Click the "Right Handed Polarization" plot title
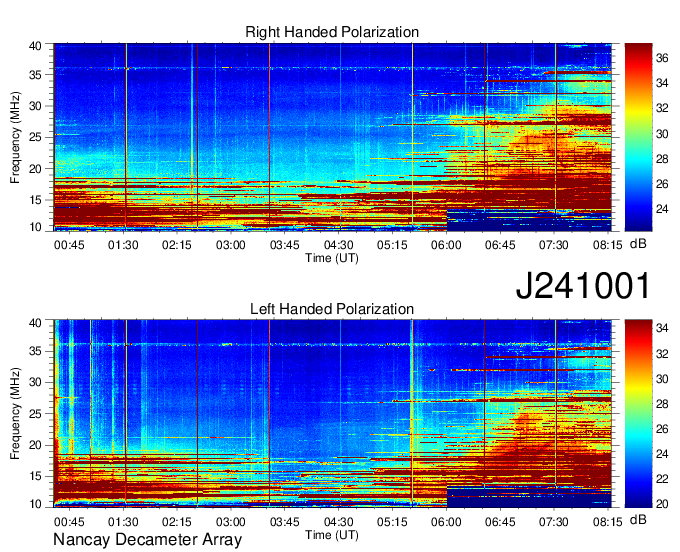Viewport: 680px width, 552px height. [x=332, y=32]
